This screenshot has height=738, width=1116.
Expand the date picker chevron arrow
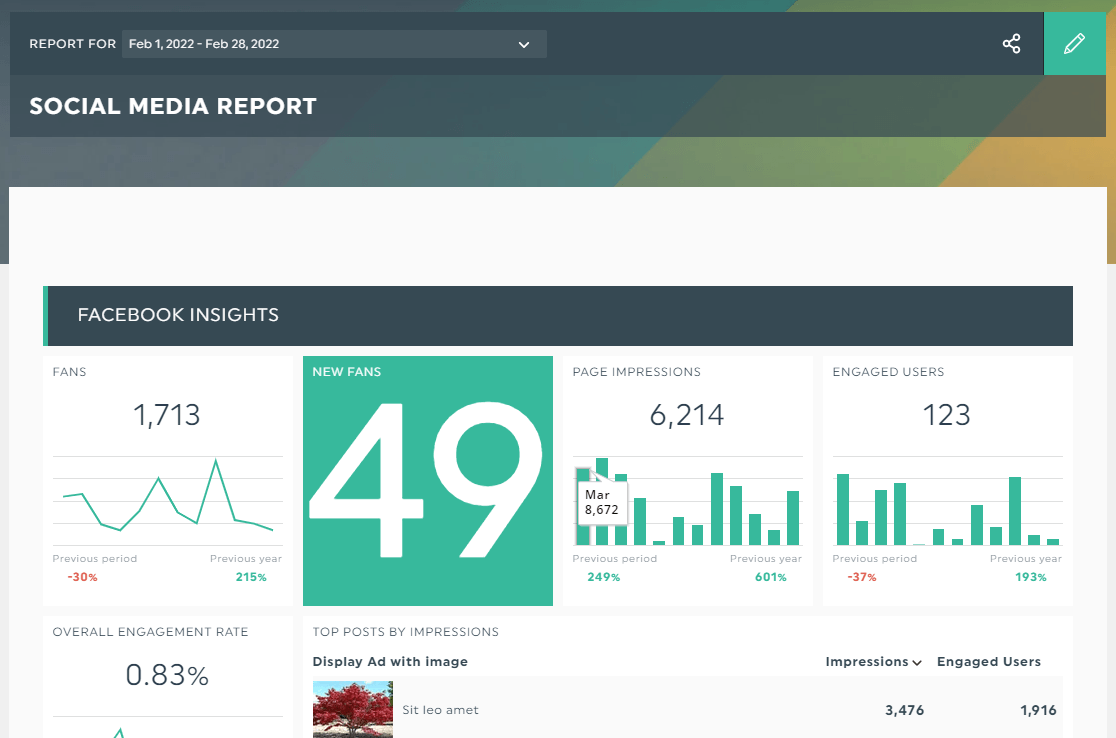click(524, 45)
